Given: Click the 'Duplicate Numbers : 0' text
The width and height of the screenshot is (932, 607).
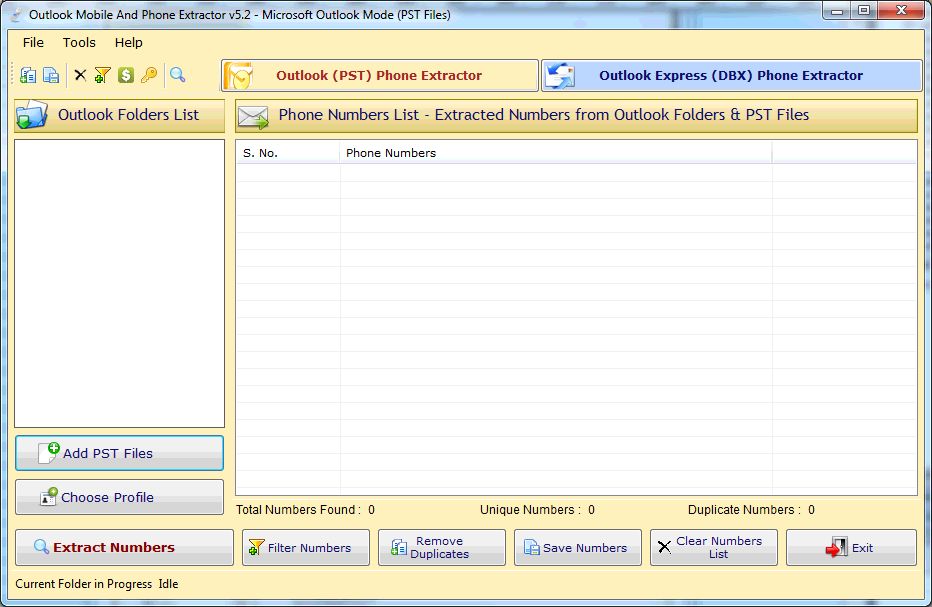Looking at the screenshot, I should tap(751, 510).
